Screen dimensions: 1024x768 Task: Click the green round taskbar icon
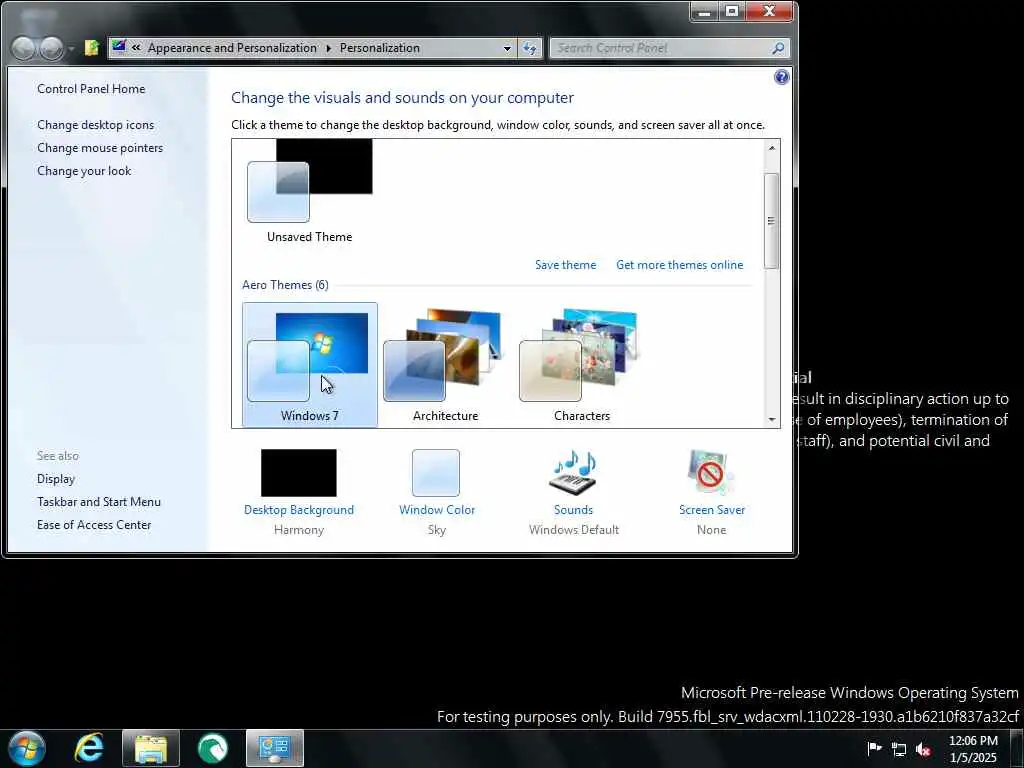point(212,748)
